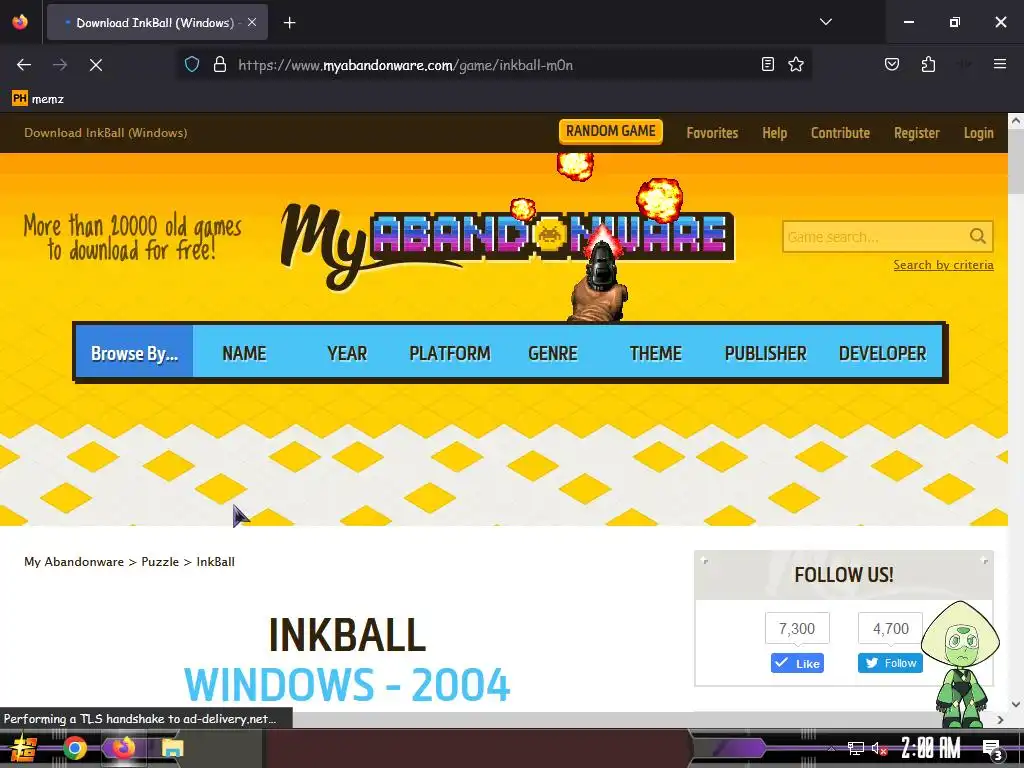Click the 7,300 likes count box
The height and width of the screenshot is (768, 1024).
797,628
